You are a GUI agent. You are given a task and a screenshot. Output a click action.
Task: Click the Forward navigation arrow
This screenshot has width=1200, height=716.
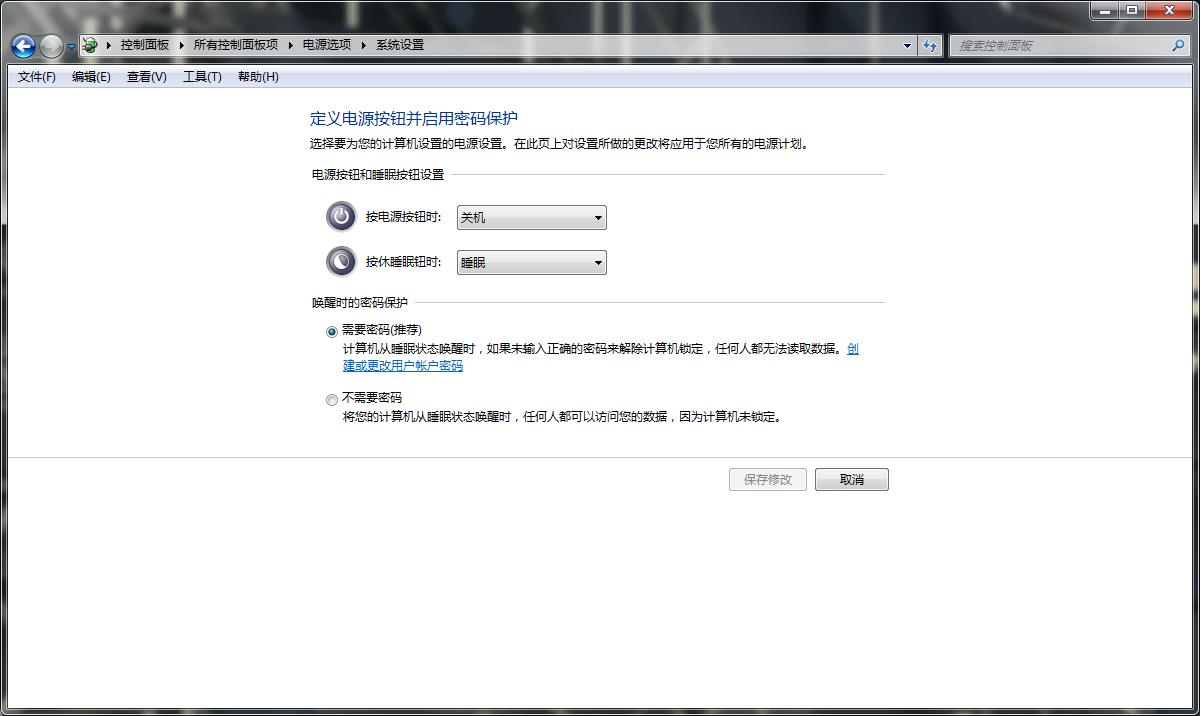(51, 46)
